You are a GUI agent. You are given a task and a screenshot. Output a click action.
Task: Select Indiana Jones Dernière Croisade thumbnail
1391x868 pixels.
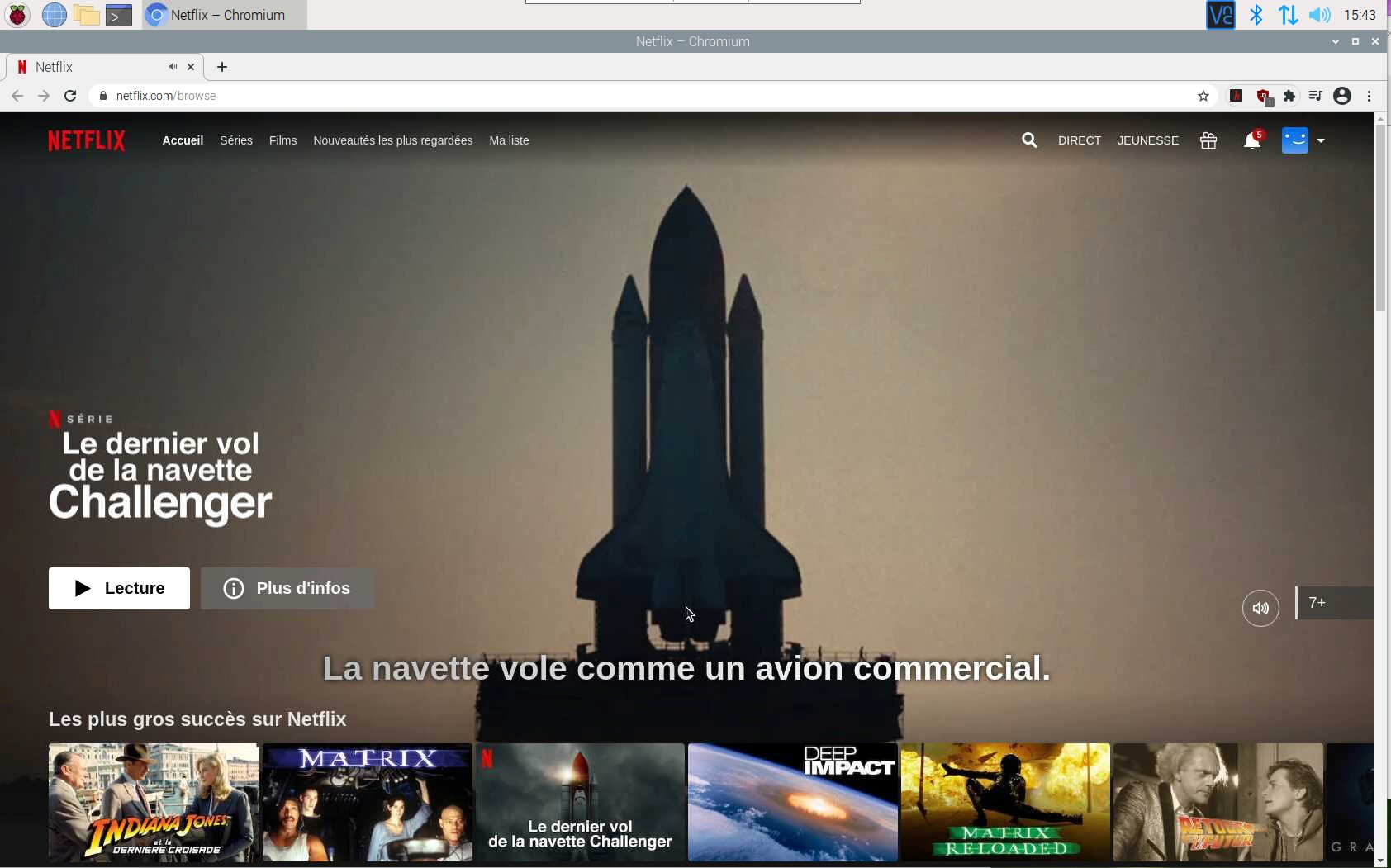154,802
